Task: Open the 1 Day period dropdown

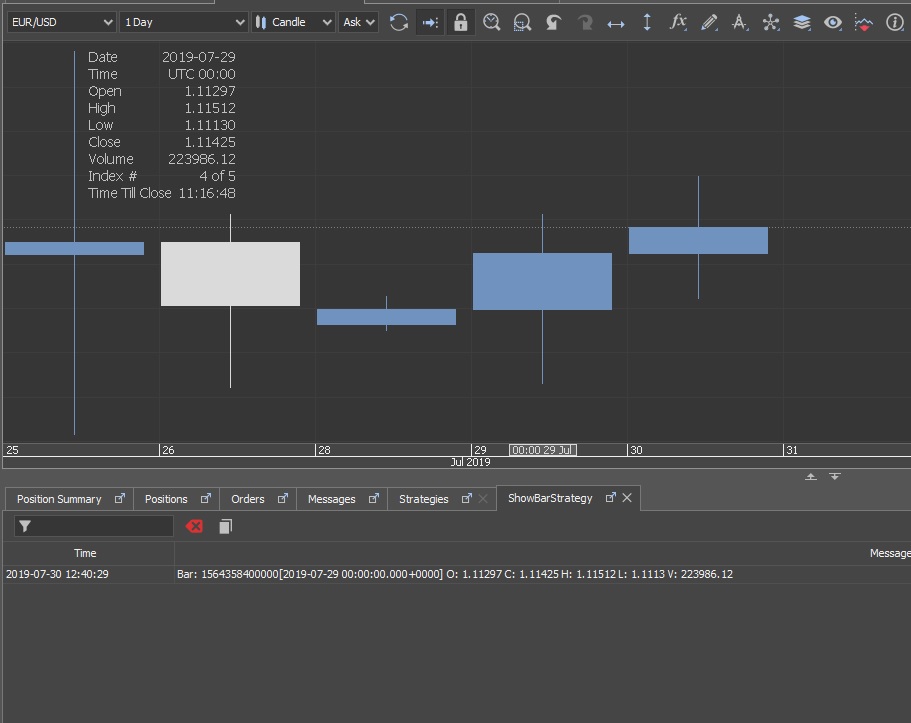Action: click(184, 22)
